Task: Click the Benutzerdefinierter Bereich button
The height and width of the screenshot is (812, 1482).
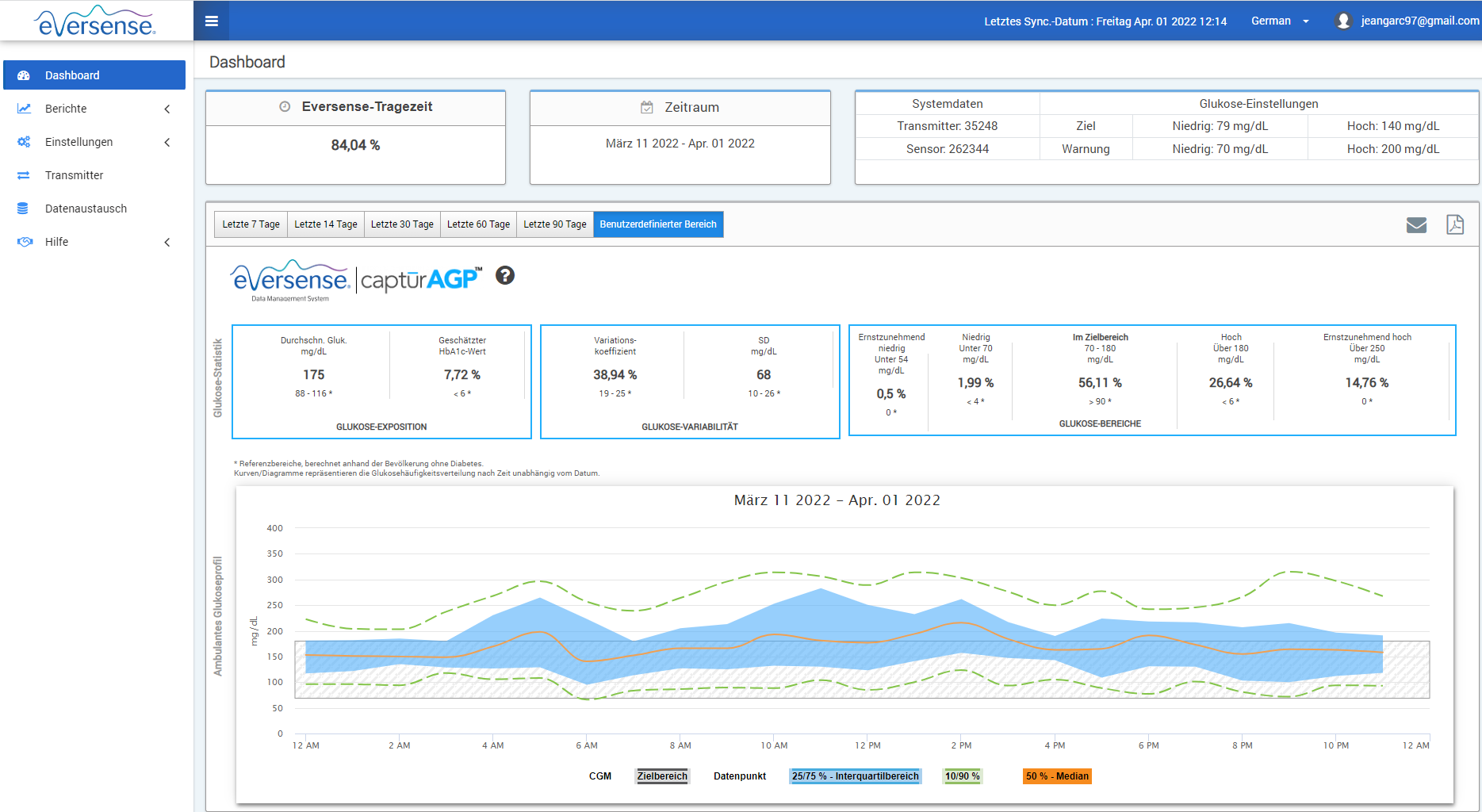Action: [657, 224]
